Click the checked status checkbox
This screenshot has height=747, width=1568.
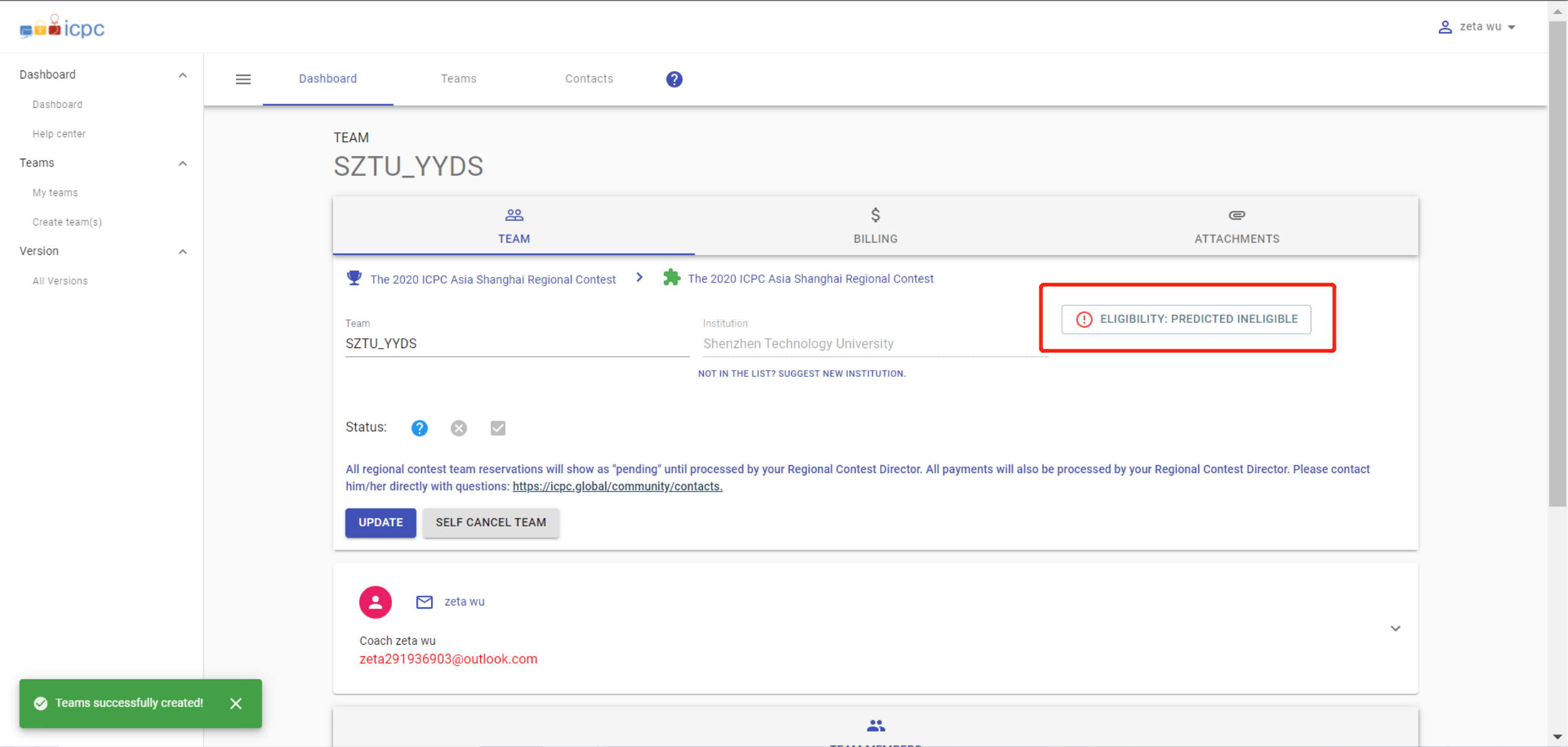(497, 428)
